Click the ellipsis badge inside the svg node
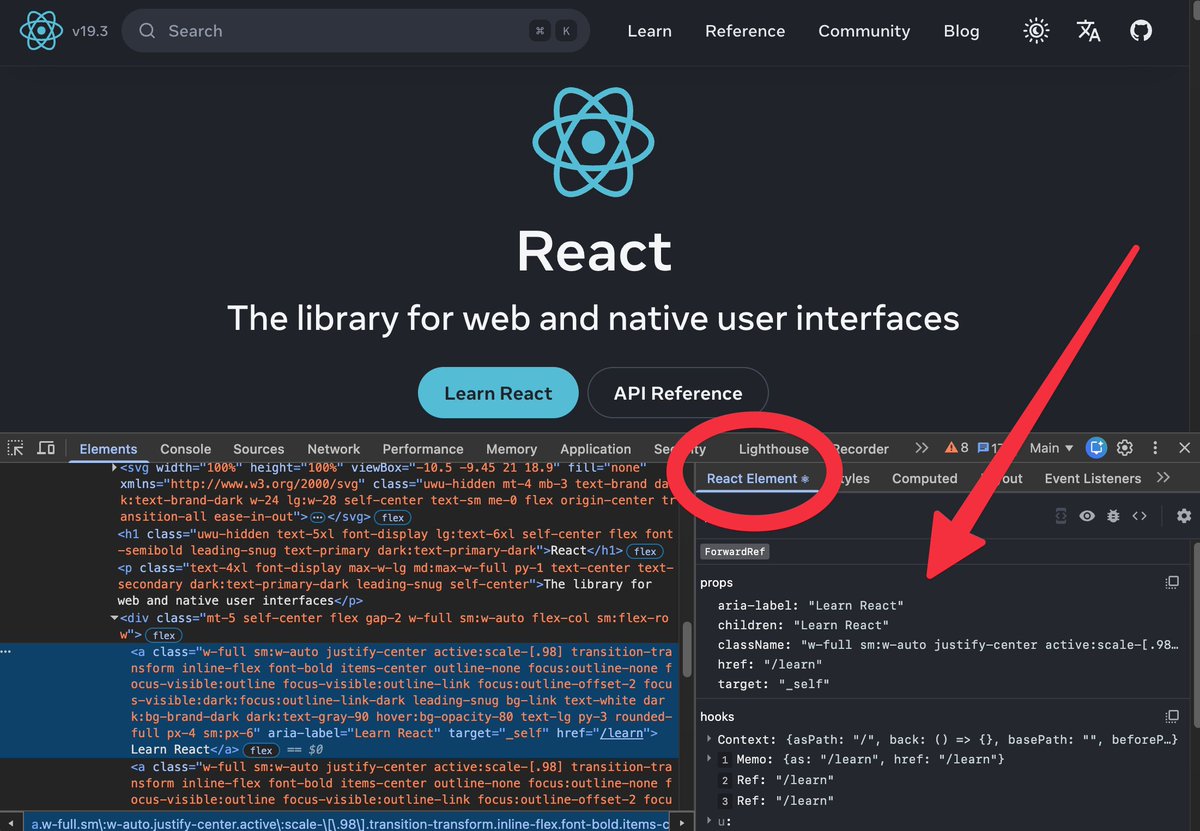This screenshot has width=1200, height=831. click(318, 517)
